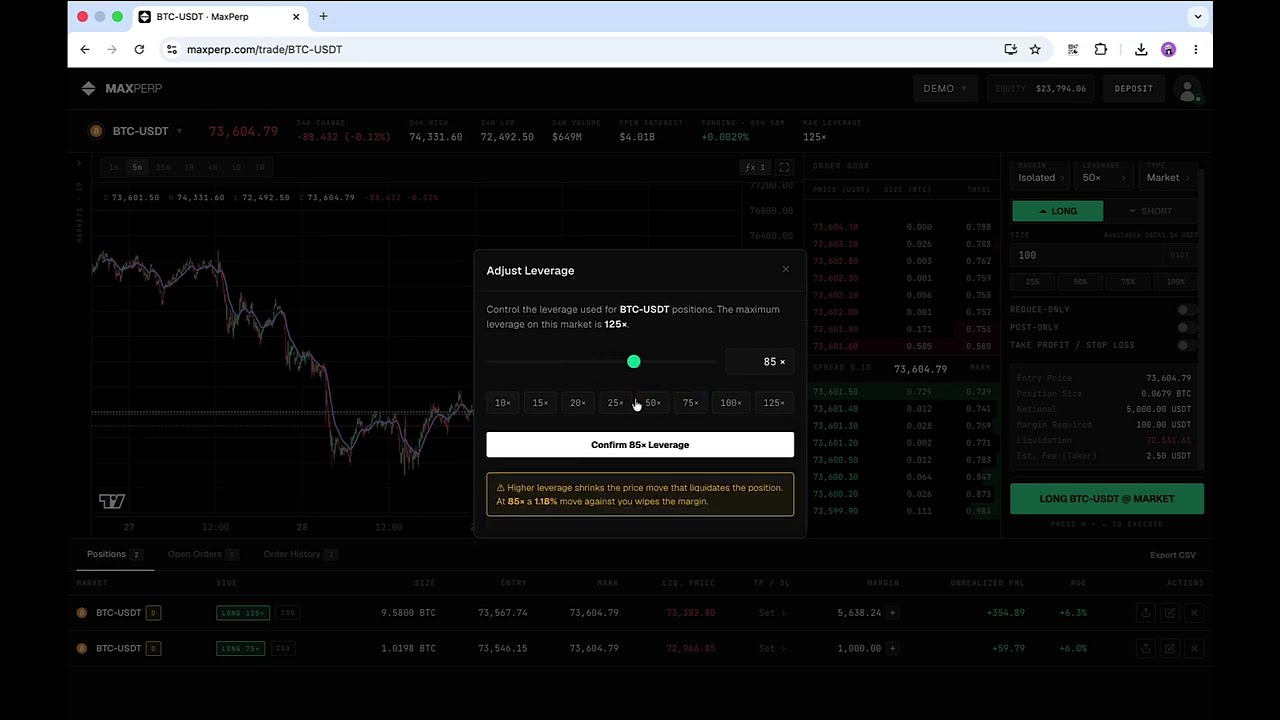Open the BTC-USDT market selector dropdown
This screenshot has height=720, width=1280.
click(137, 131)
